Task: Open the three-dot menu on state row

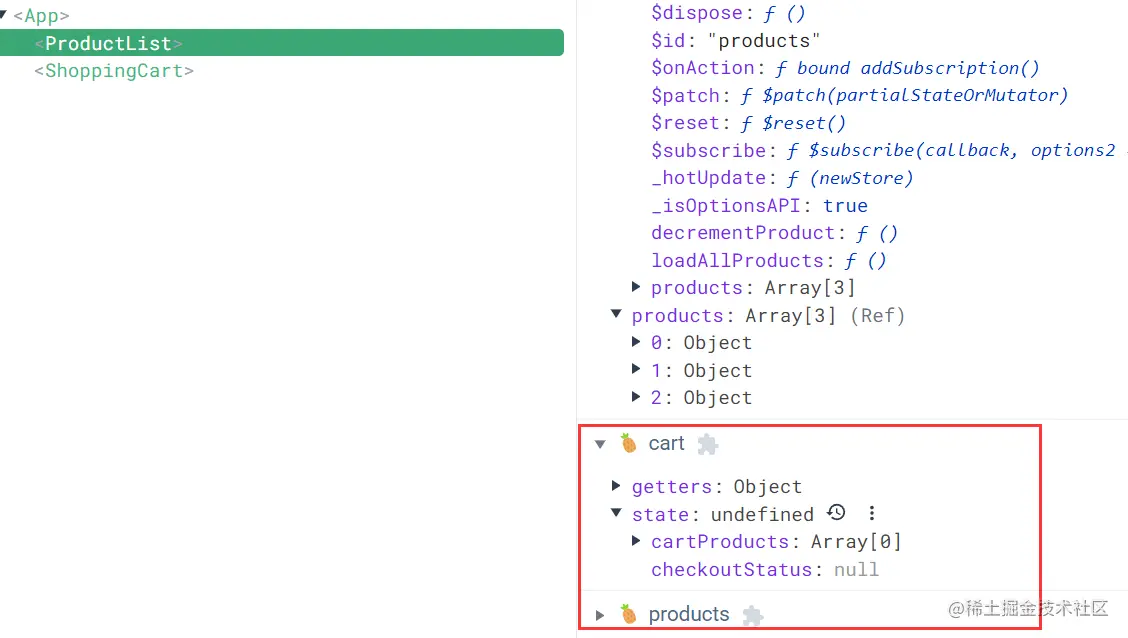Action: pyautogui.click(x=872, y=513)
